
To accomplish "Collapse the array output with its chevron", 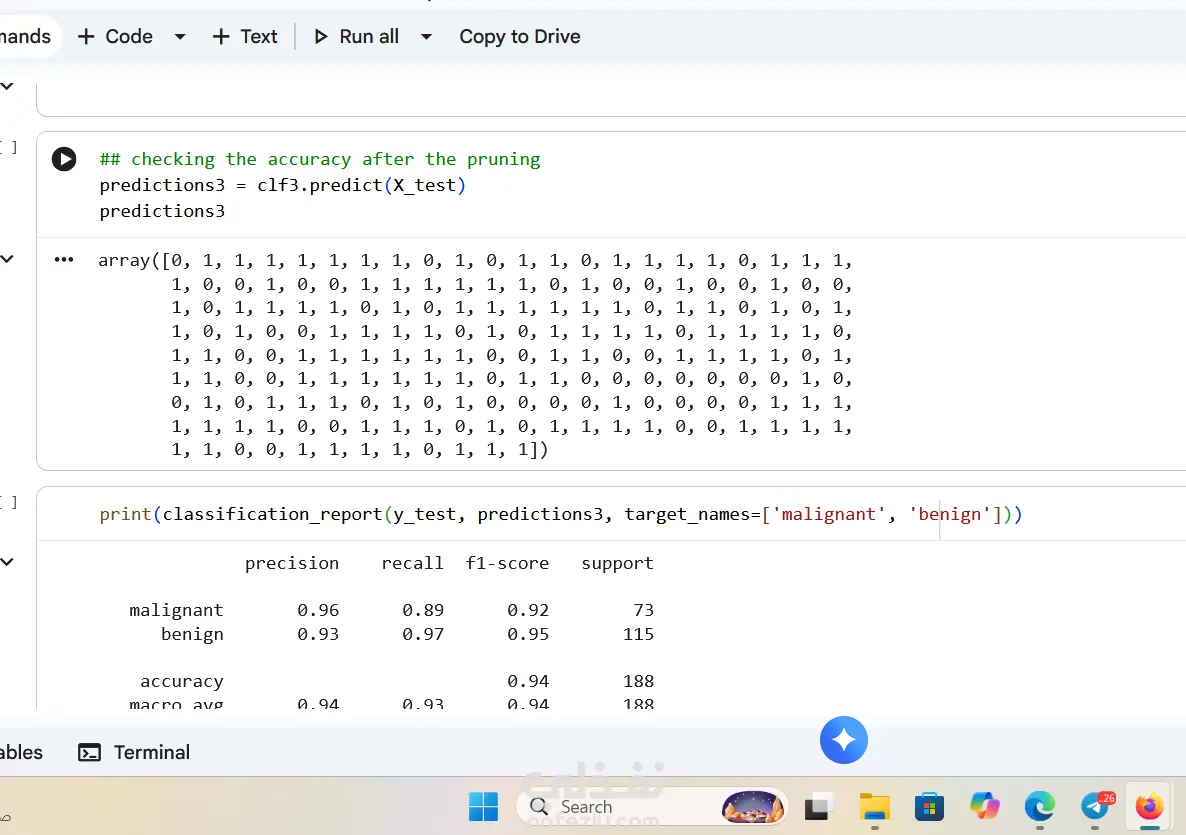I will point(8,259).
